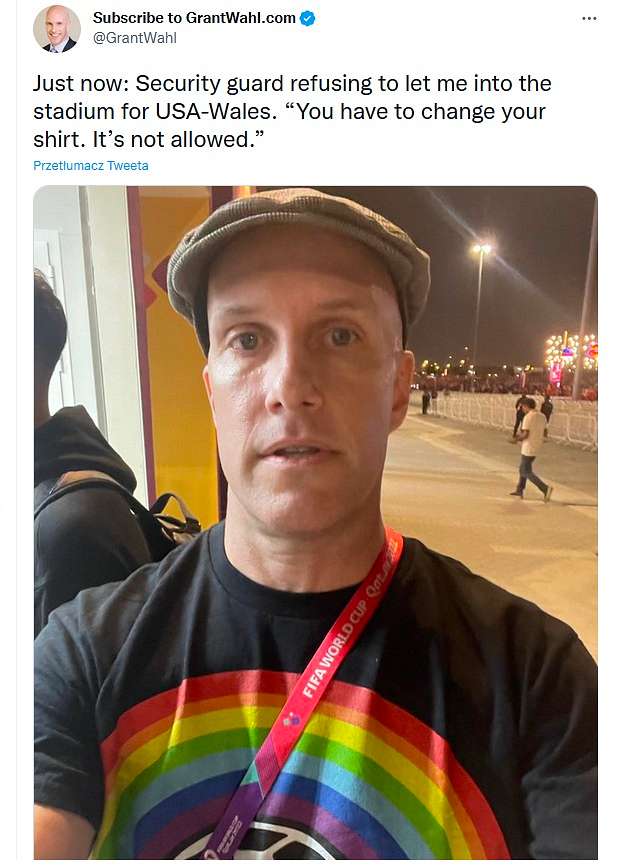Click the bright street lamp in photo

(x=481, y=249)
